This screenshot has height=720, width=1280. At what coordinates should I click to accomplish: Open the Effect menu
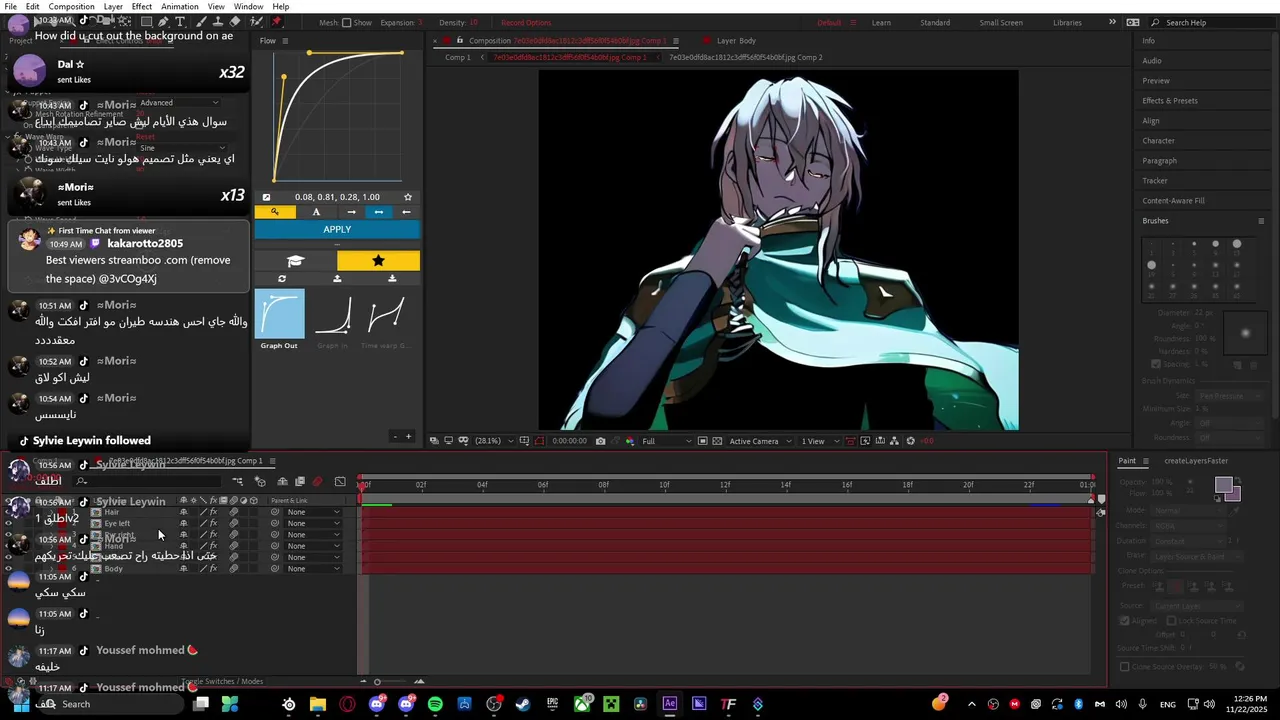142,7
